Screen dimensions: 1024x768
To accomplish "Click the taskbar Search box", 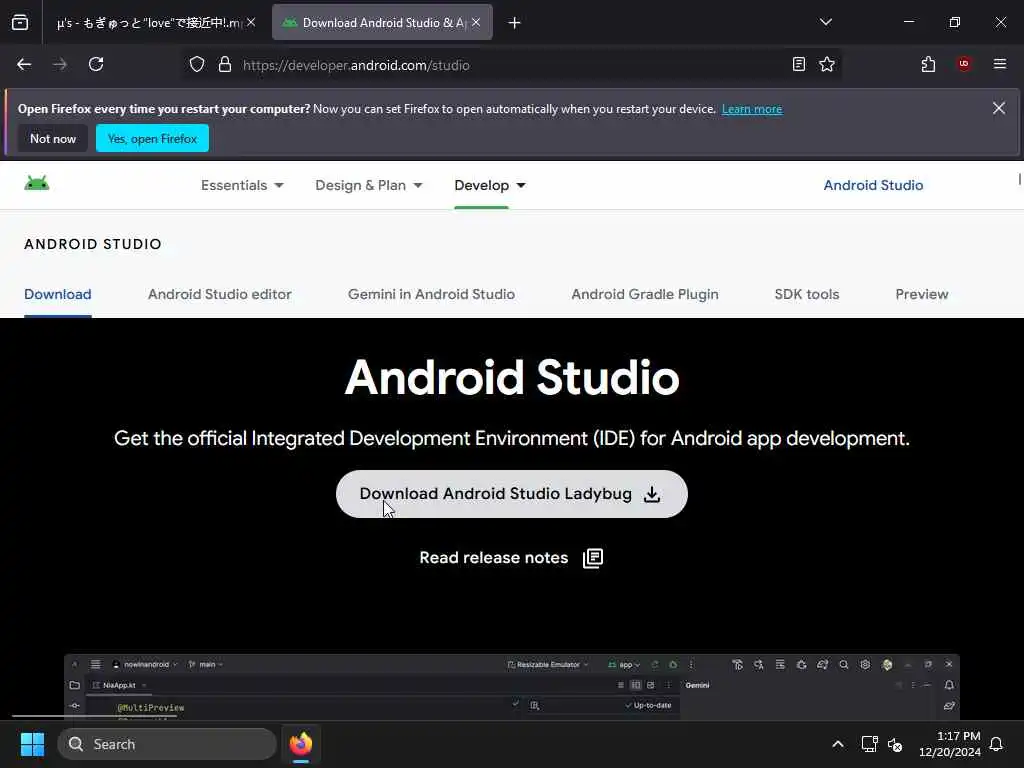I will pos(167,744).
